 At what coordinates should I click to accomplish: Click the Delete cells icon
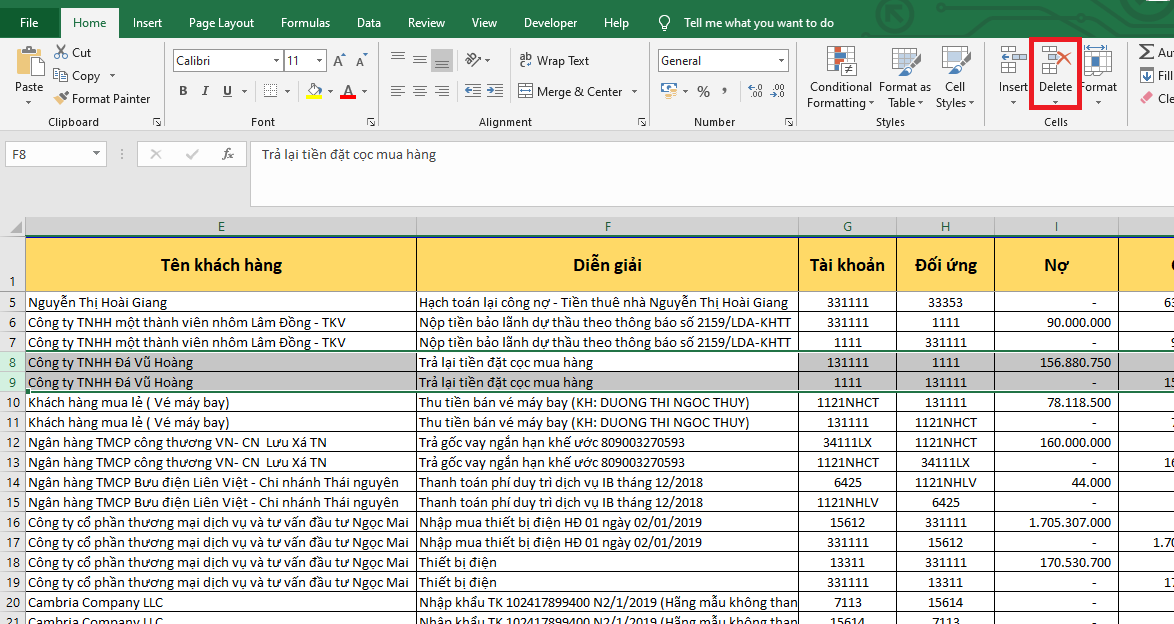[1055, 62]
